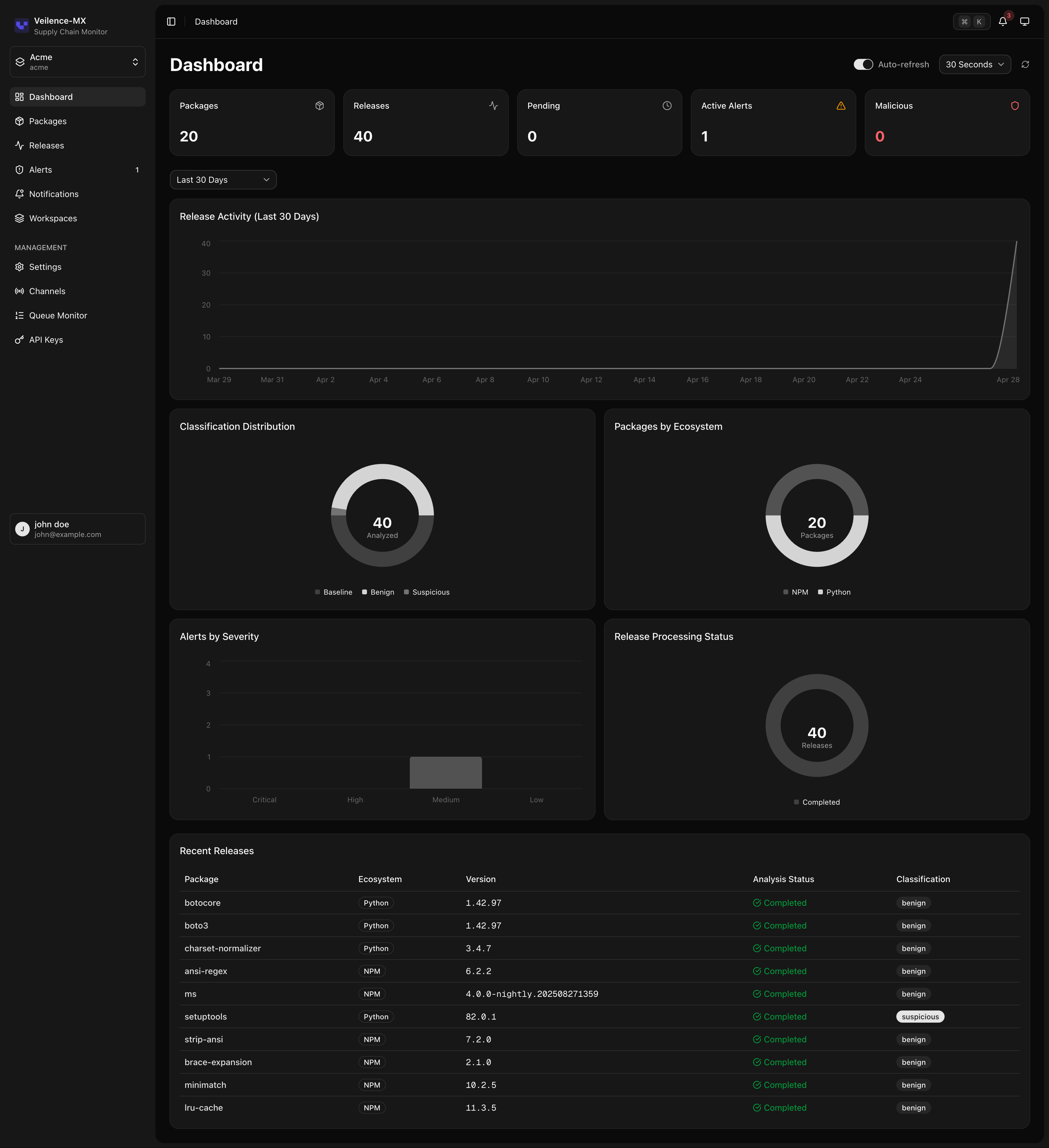The image size is (1049, 1148).
Task: Click version 4.0.0-nightly.202508271359
Action: [x=532, y=994]
